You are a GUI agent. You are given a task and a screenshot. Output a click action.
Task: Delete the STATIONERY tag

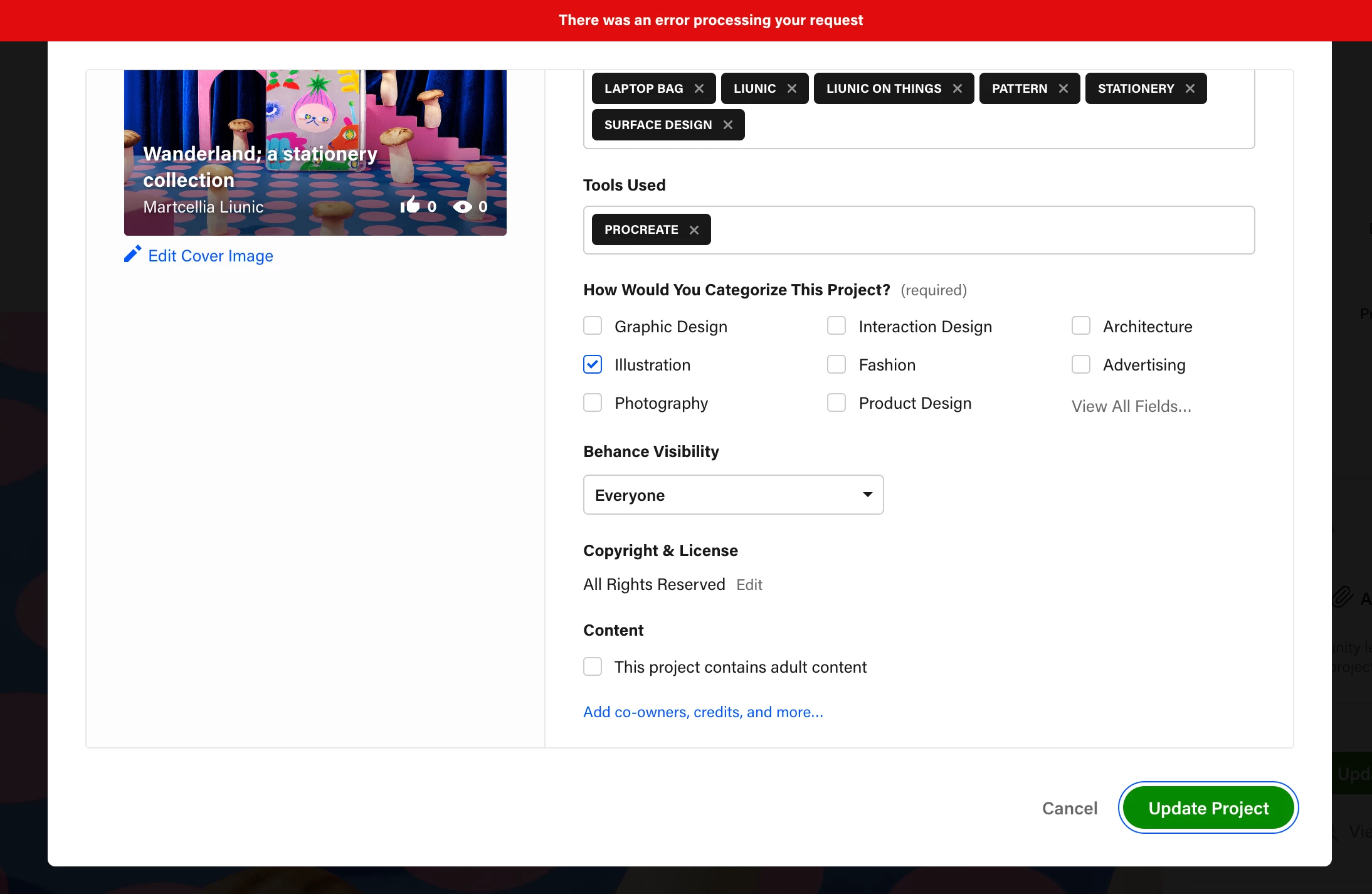(x=1190, y=89)
